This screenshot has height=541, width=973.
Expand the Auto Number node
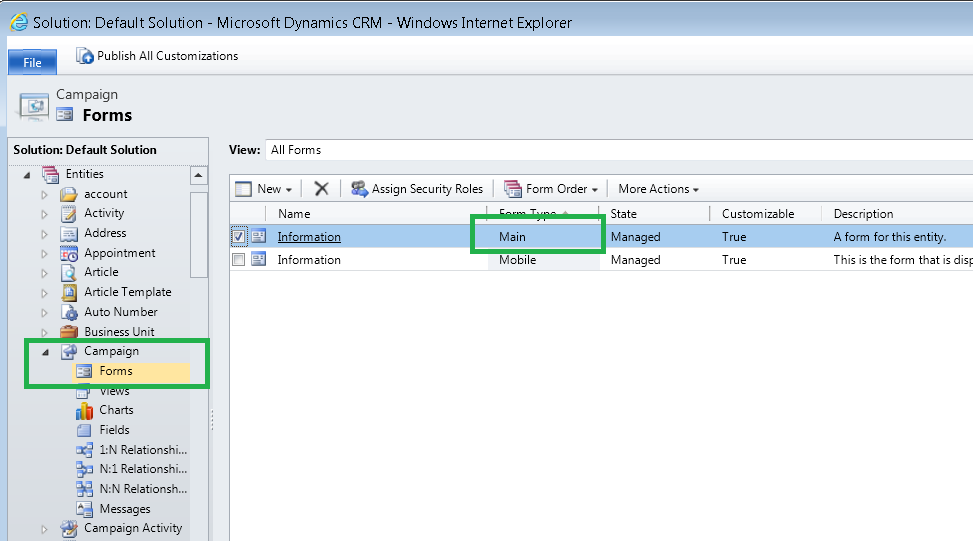click(x=44, y=313)
